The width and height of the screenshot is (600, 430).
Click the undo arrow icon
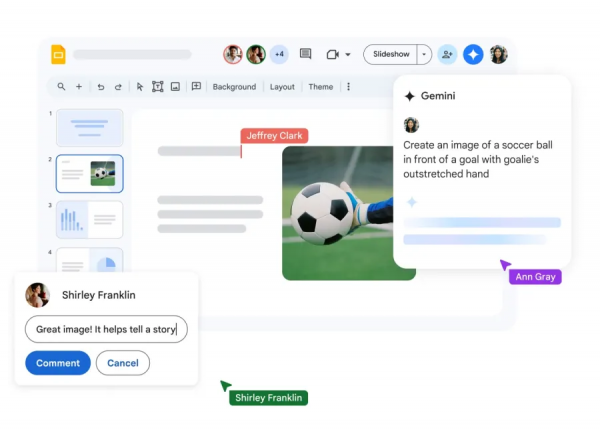(x=101, y=87)
